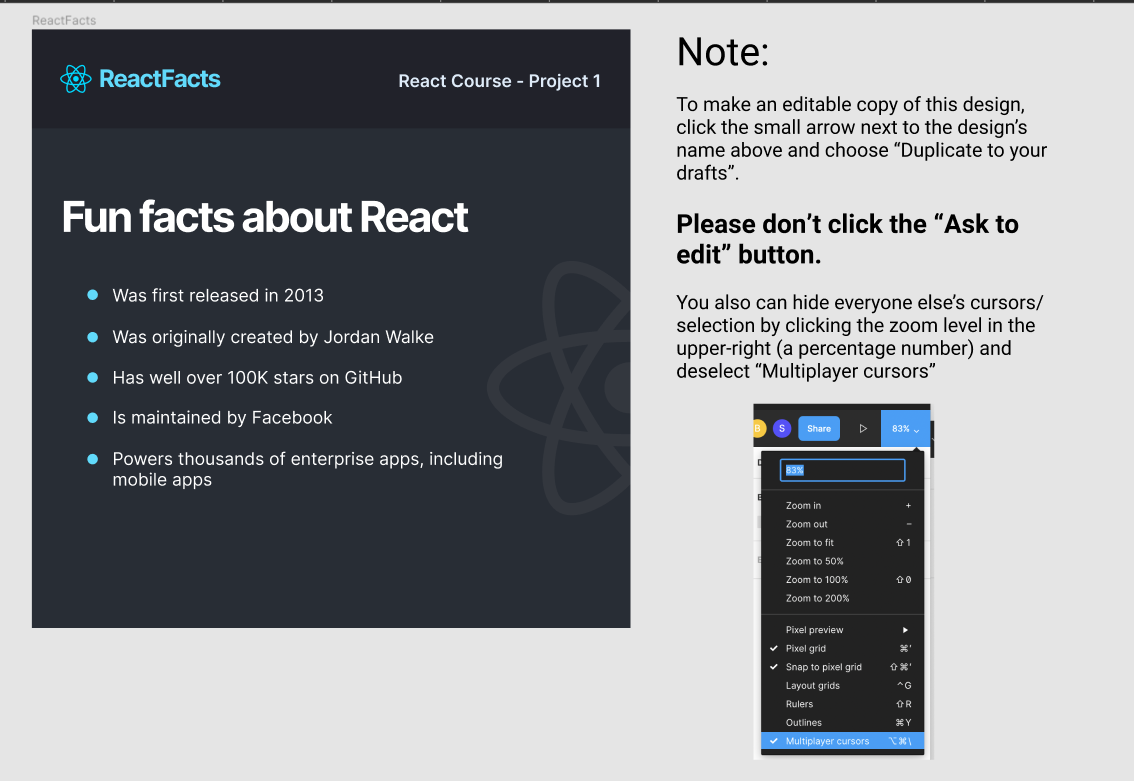Select the bullet beside 'Is maintained by Facebook'

pyautogui.click(x=93, y=418)
